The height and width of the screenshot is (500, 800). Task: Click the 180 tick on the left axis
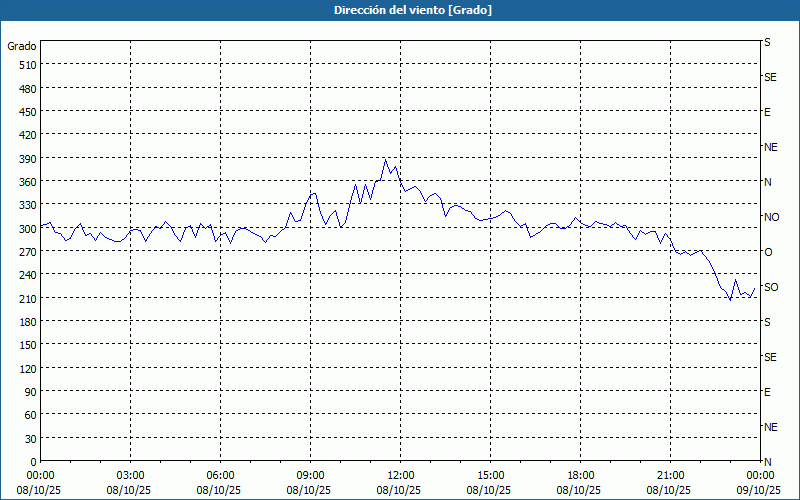tap(25, 321)
